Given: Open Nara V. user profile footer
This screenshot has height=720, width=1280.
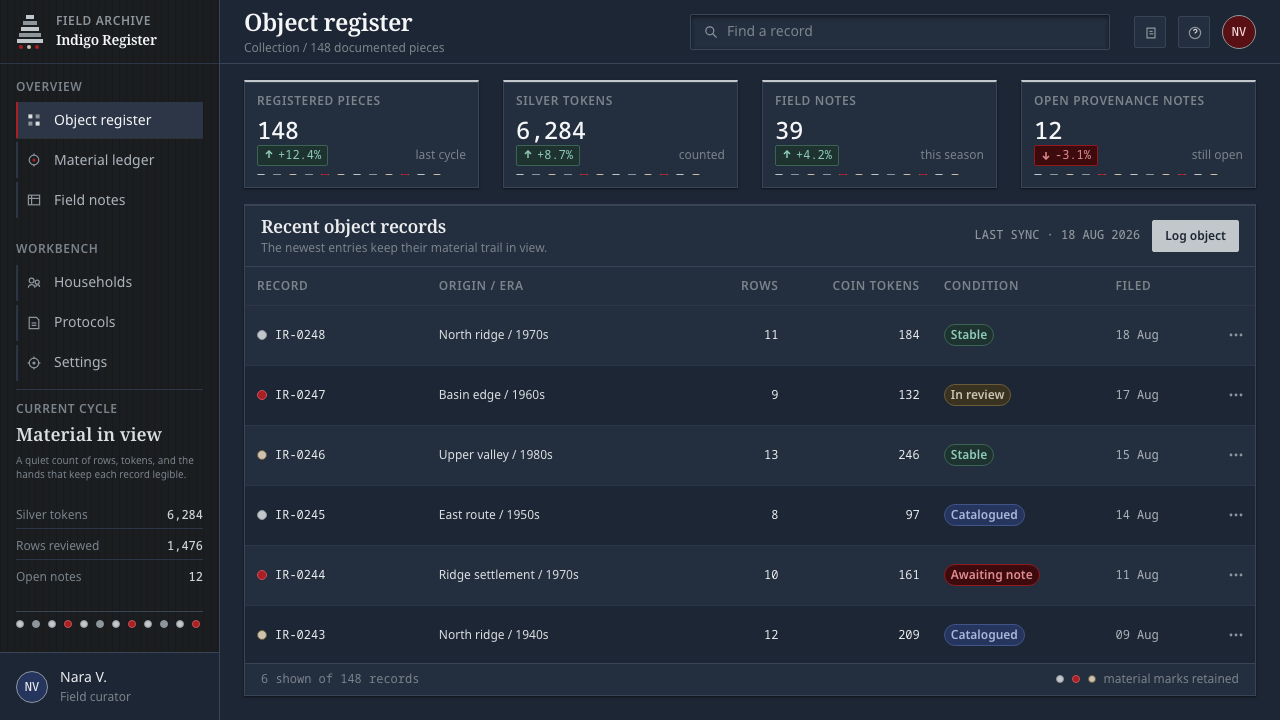Looking at the screenshot, I should pos(110,687).
